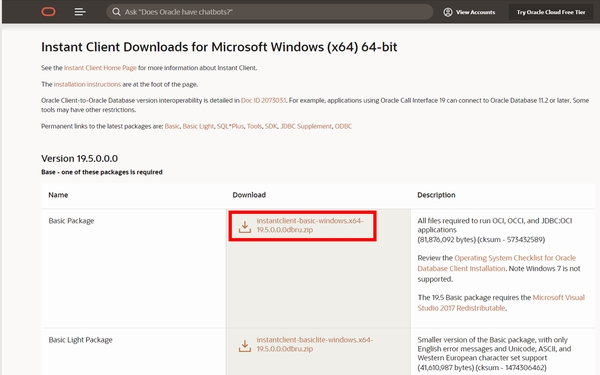Screen dimensions: 600x375
Task: Open the hamburger navigation menu
Action: click(x=80, y=12)
